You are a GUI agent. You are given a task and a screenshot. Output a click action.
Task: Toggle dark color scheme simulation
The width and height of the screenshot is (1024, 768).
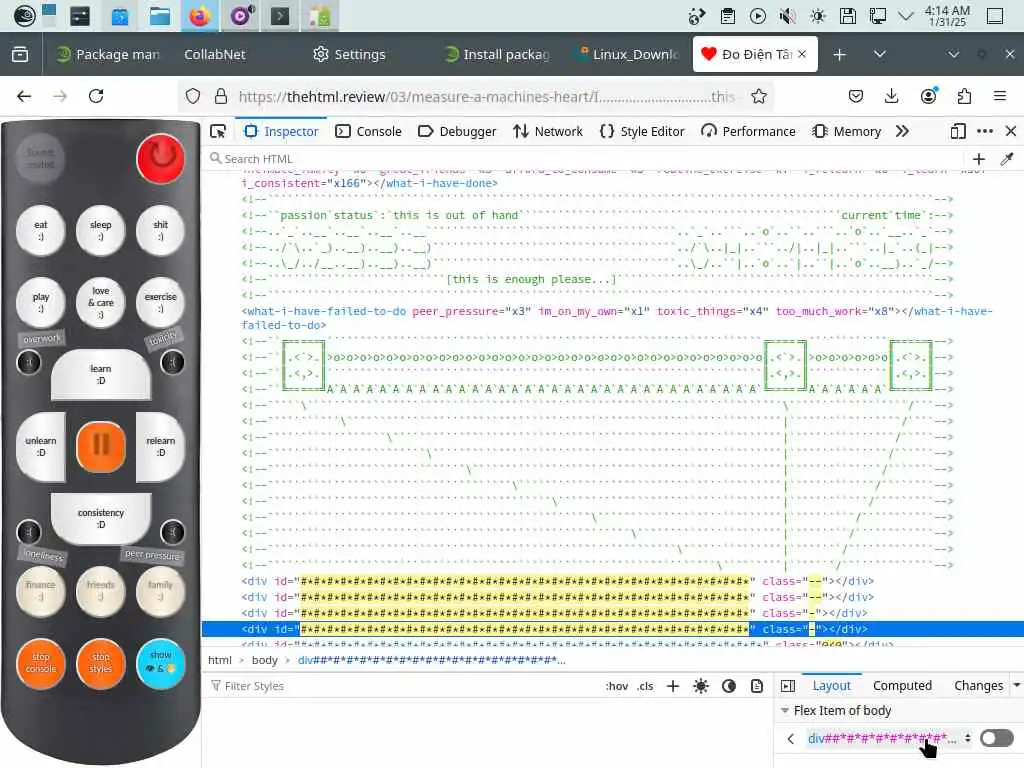[729, 686]
